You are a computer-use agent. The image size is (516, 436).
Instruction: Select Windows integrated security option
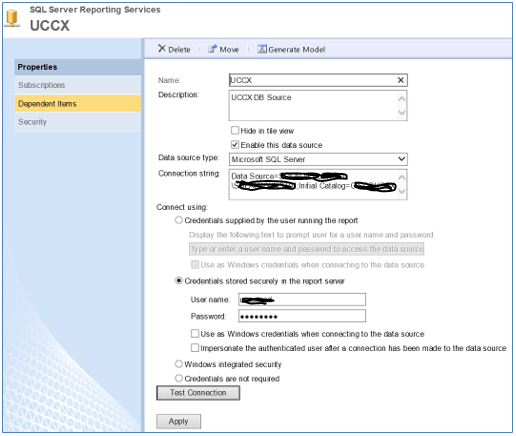pyautogui.click(x=179, y=364)
